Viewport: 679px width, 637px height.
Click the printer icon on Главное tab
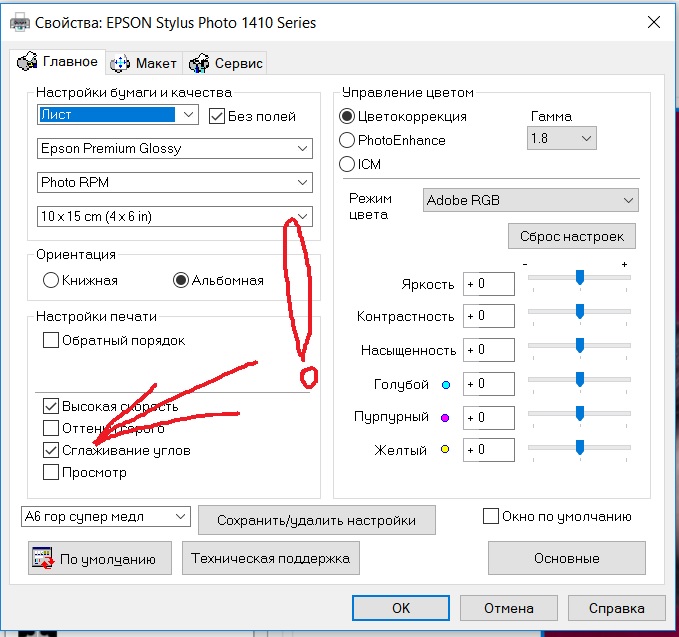pos(27,61)
